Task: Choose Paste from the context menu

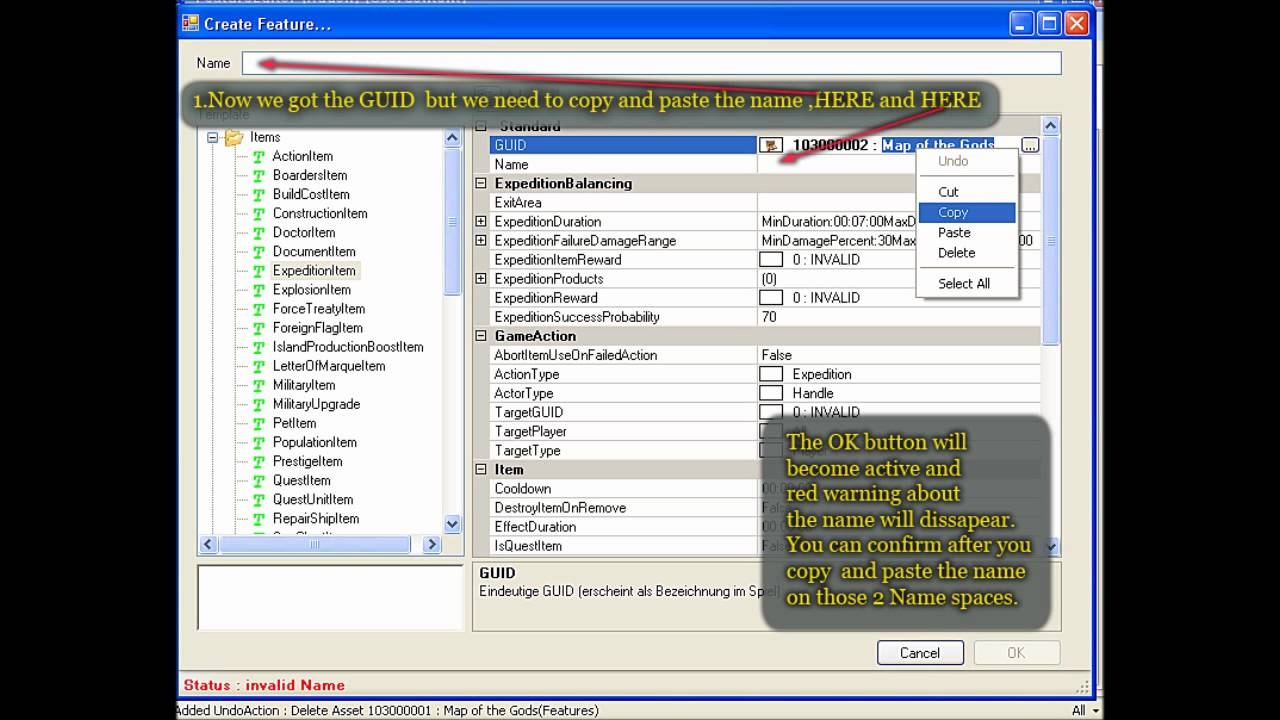Action: 966,232
